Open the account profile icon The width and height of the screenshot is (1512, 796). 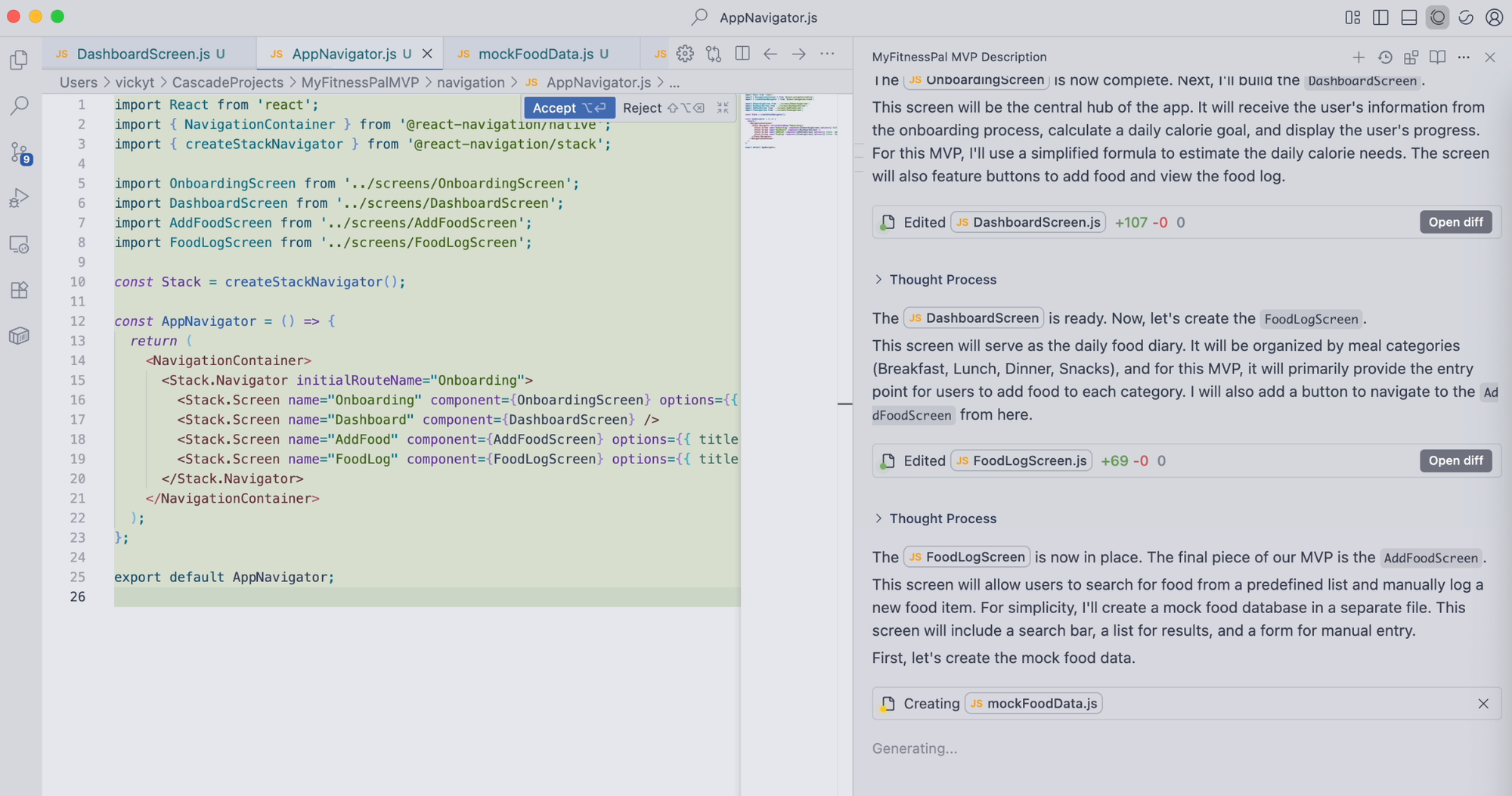[x=1494, y=17]
